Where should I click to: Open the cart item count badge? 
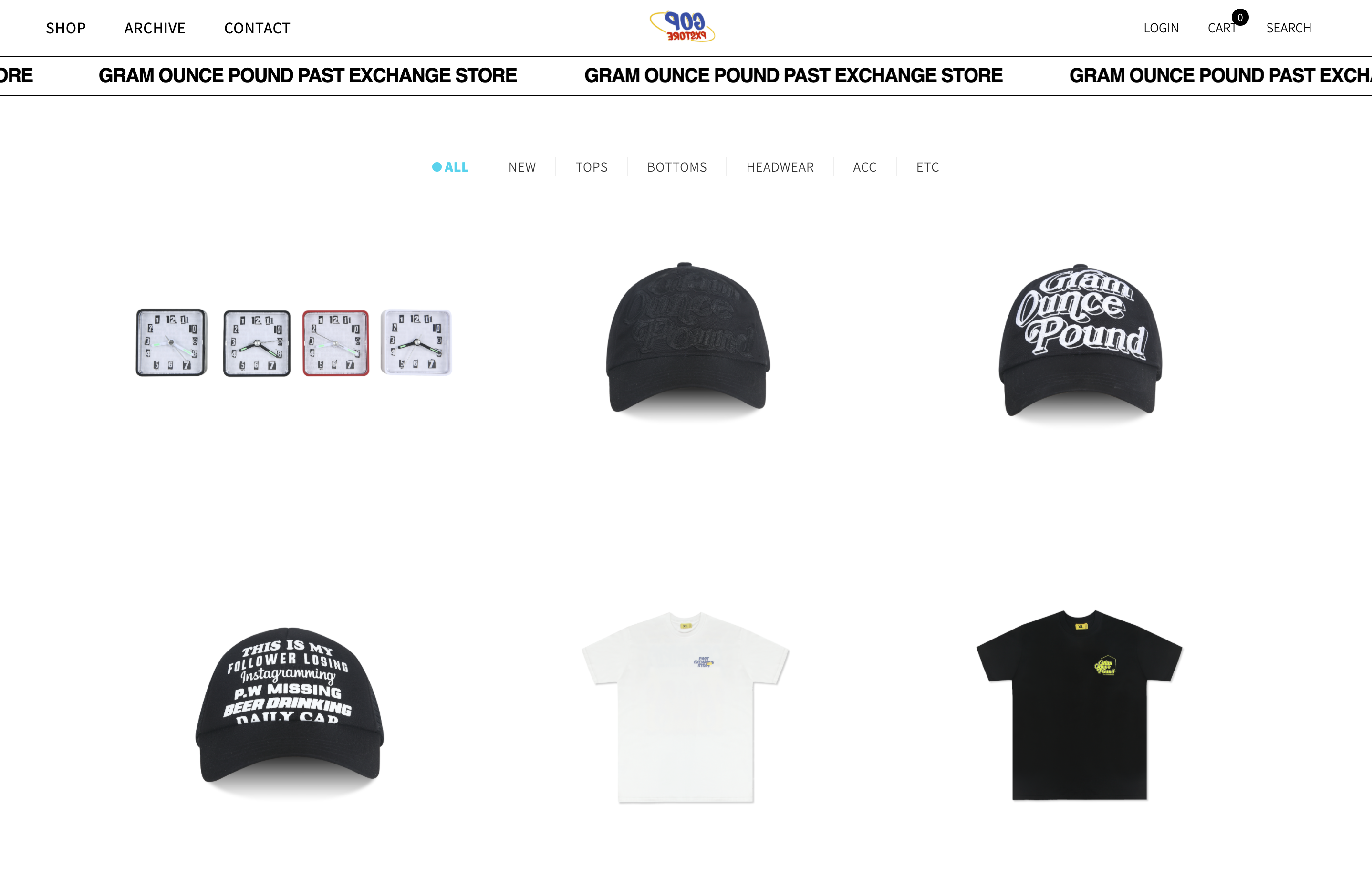pyautogui.click(x=1240, y=17)
